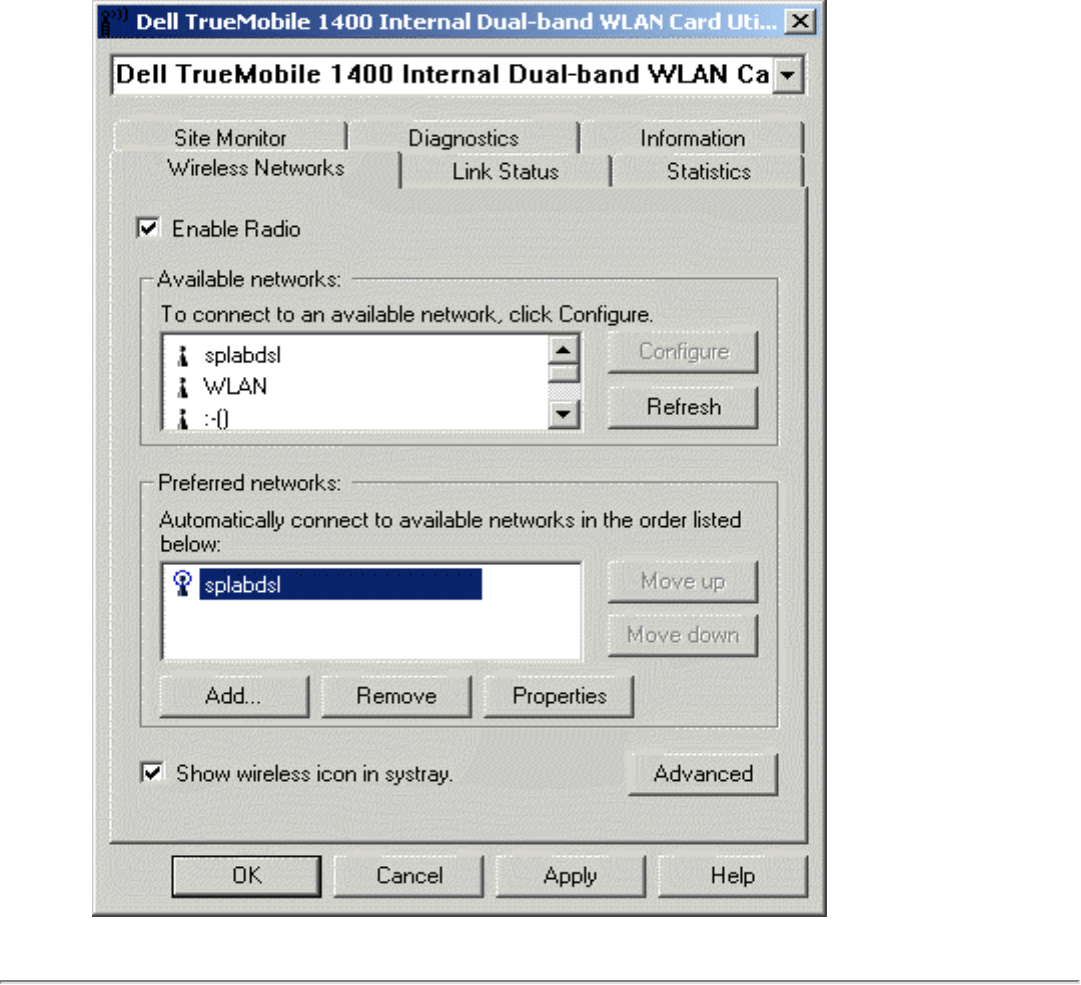Screen dimensions: 1081x985
Task: Apply the wireless settings
Action: 570,875
